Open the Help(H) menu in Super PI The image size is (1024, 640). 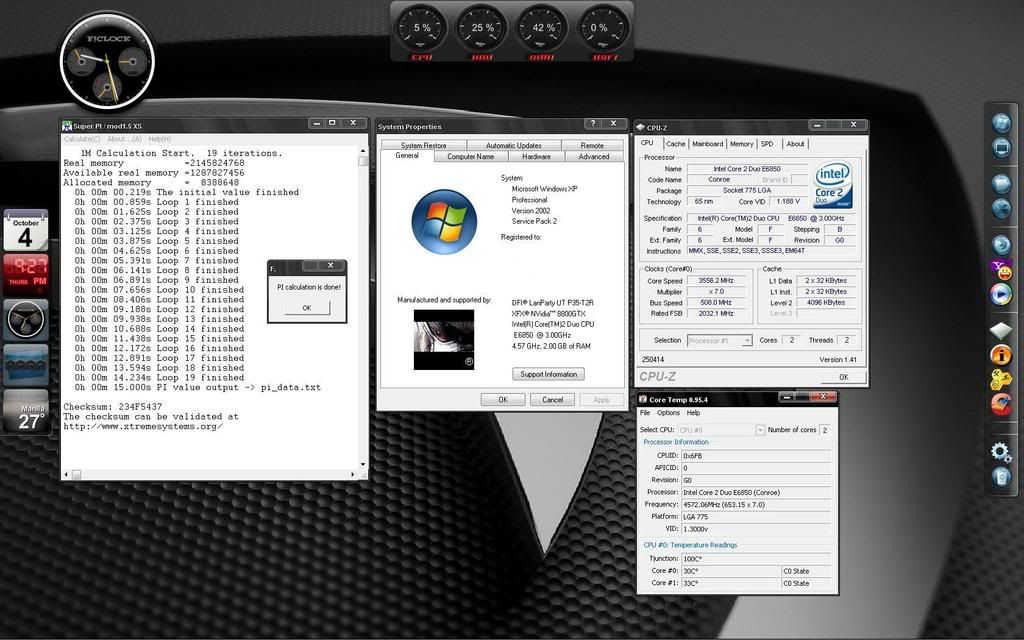point(159,139)
